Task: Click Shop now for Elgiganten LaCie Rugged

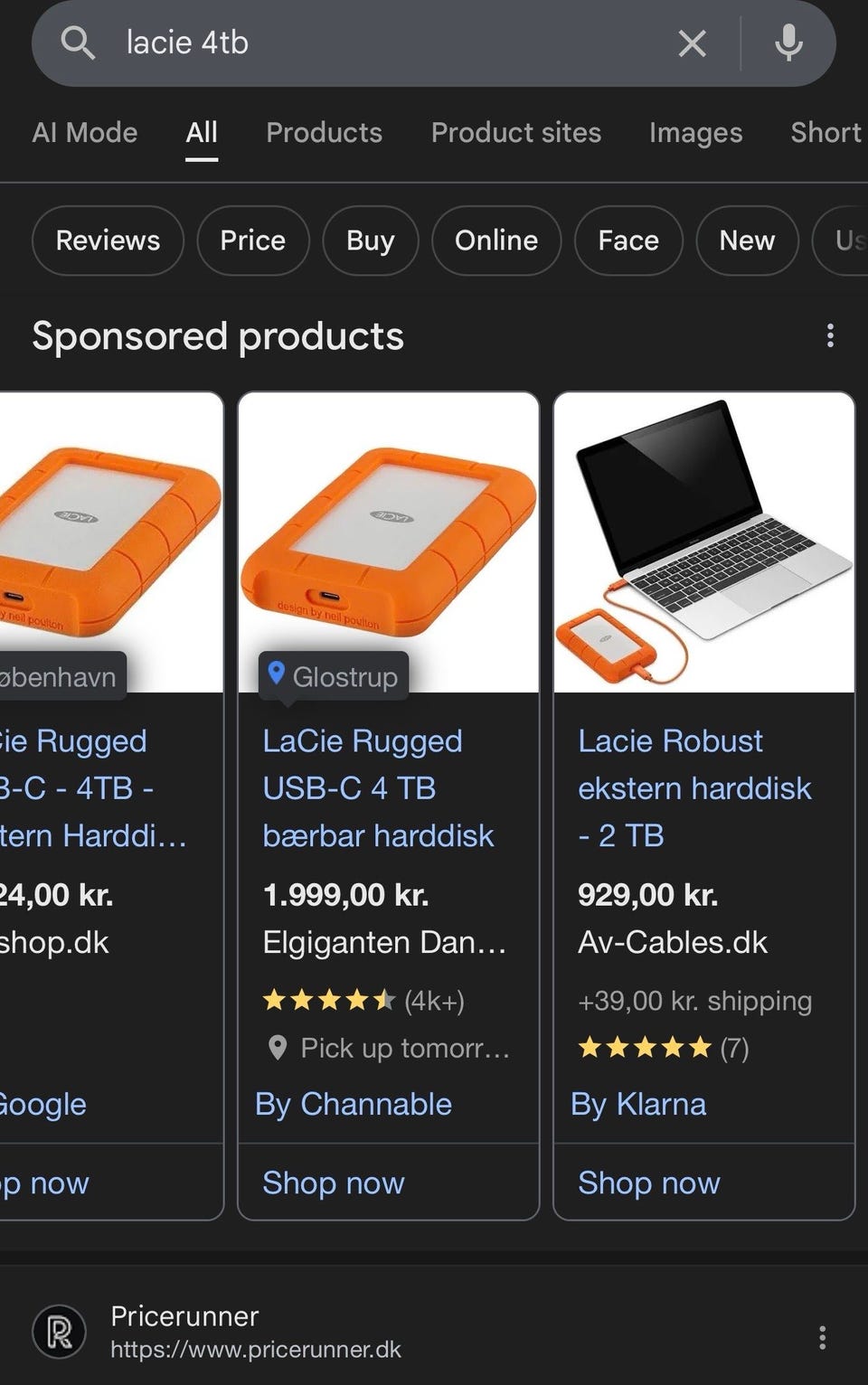Action: pyautogui.click(x=333, y=1182)
